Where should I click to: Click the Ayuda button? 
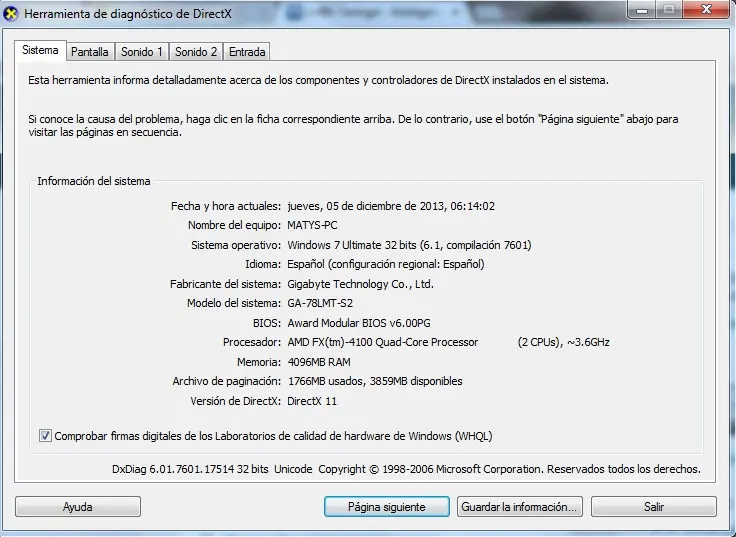78,506
